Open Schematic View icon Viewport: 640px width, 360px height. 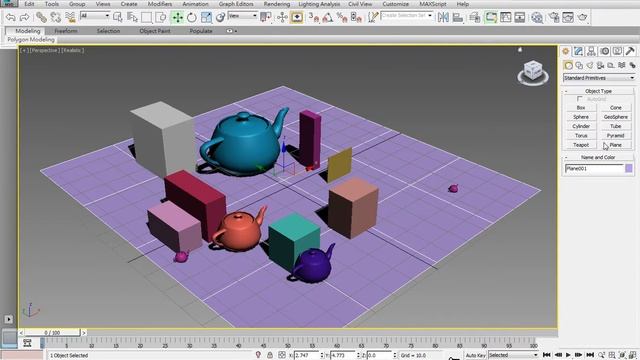(520, 17)
